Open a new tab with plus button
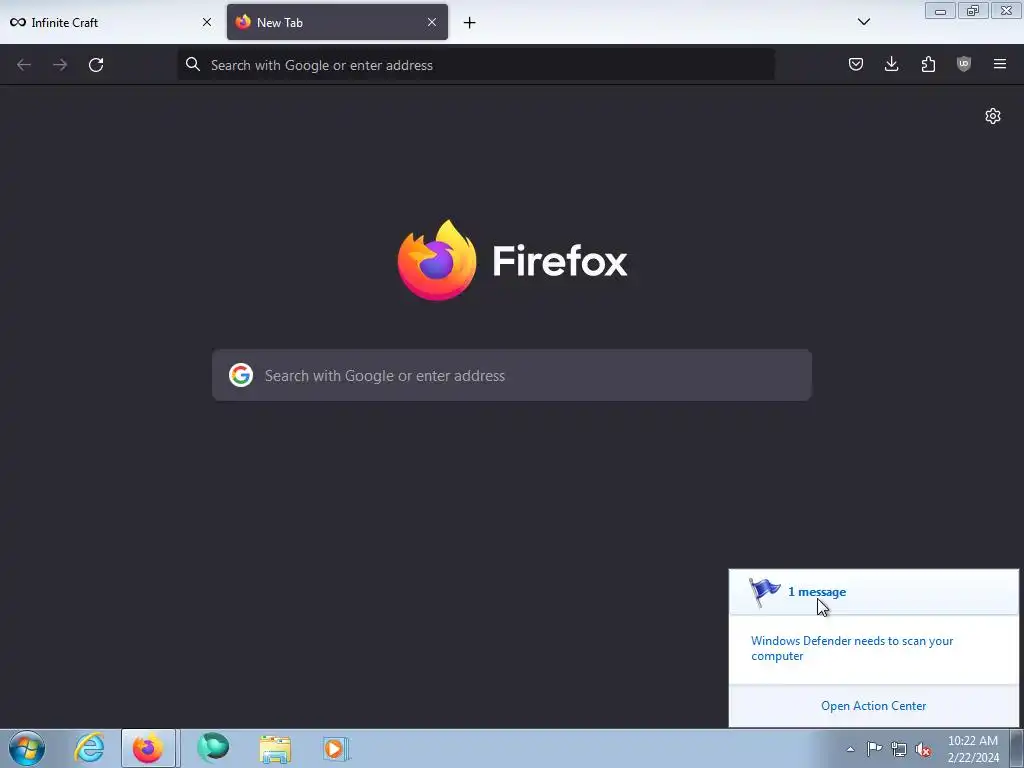Screen dimensions: 1024x768 coord(470,23)
